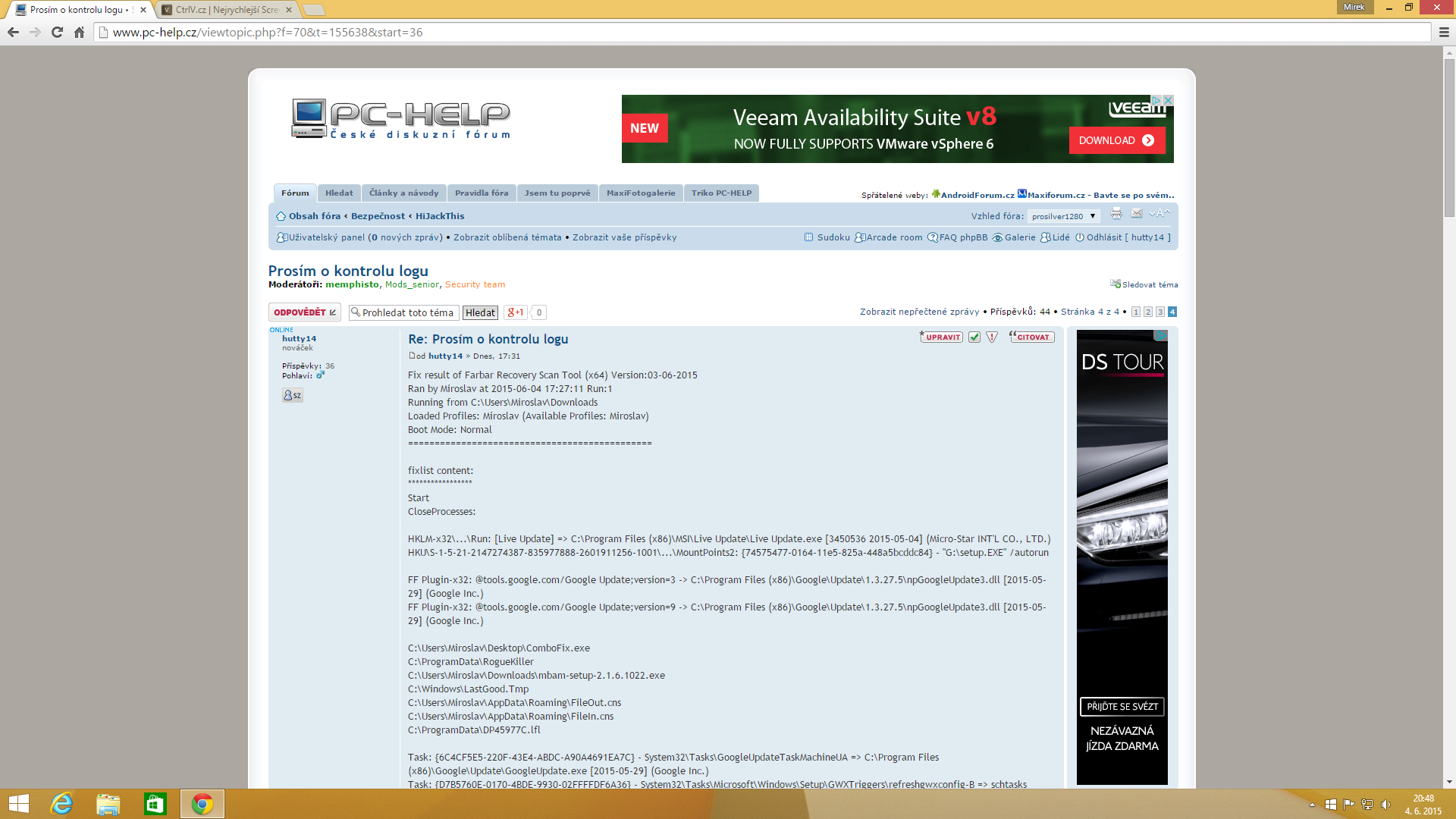Click the Google +1 button
Image resolution: width=1456 pixels, height=819 pixels.
(x=516, y=312)
